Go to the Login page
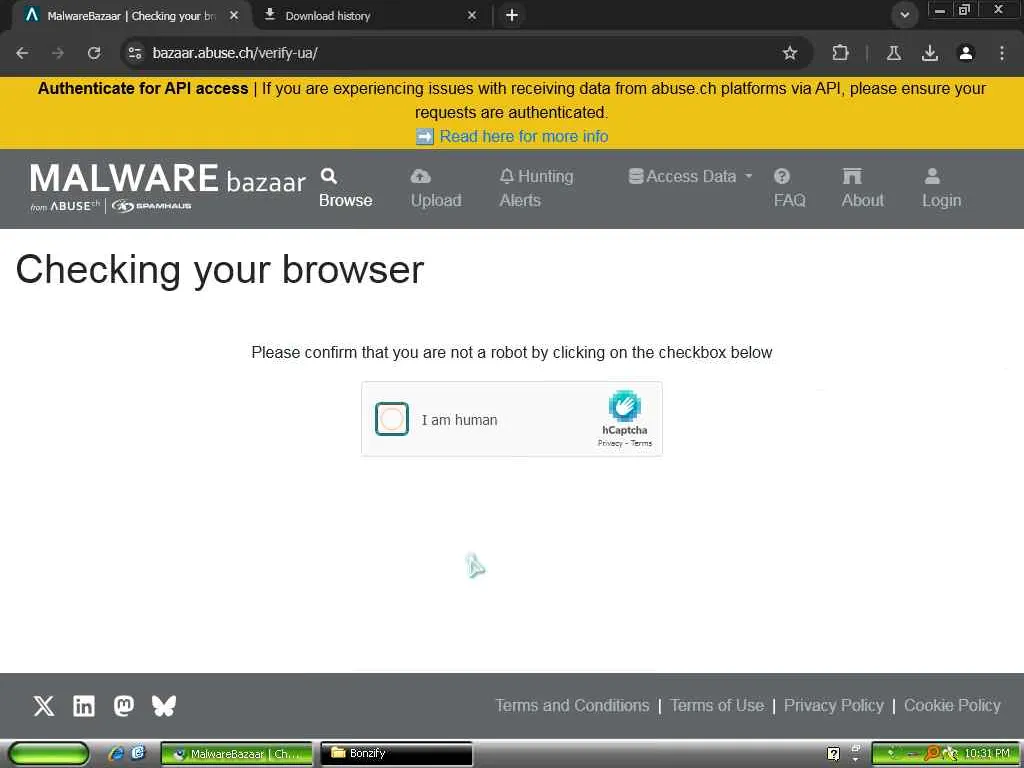1024x768 pixels. point(941,188)
